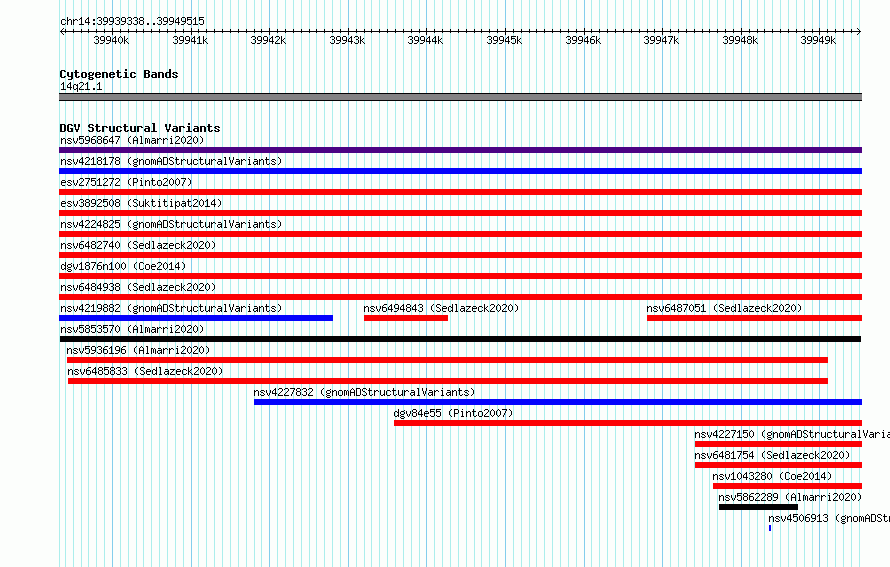Click the nsv4219882 (gnomADStructuralVariants) label
890x567 pixels.
click(x=171, y=308)
